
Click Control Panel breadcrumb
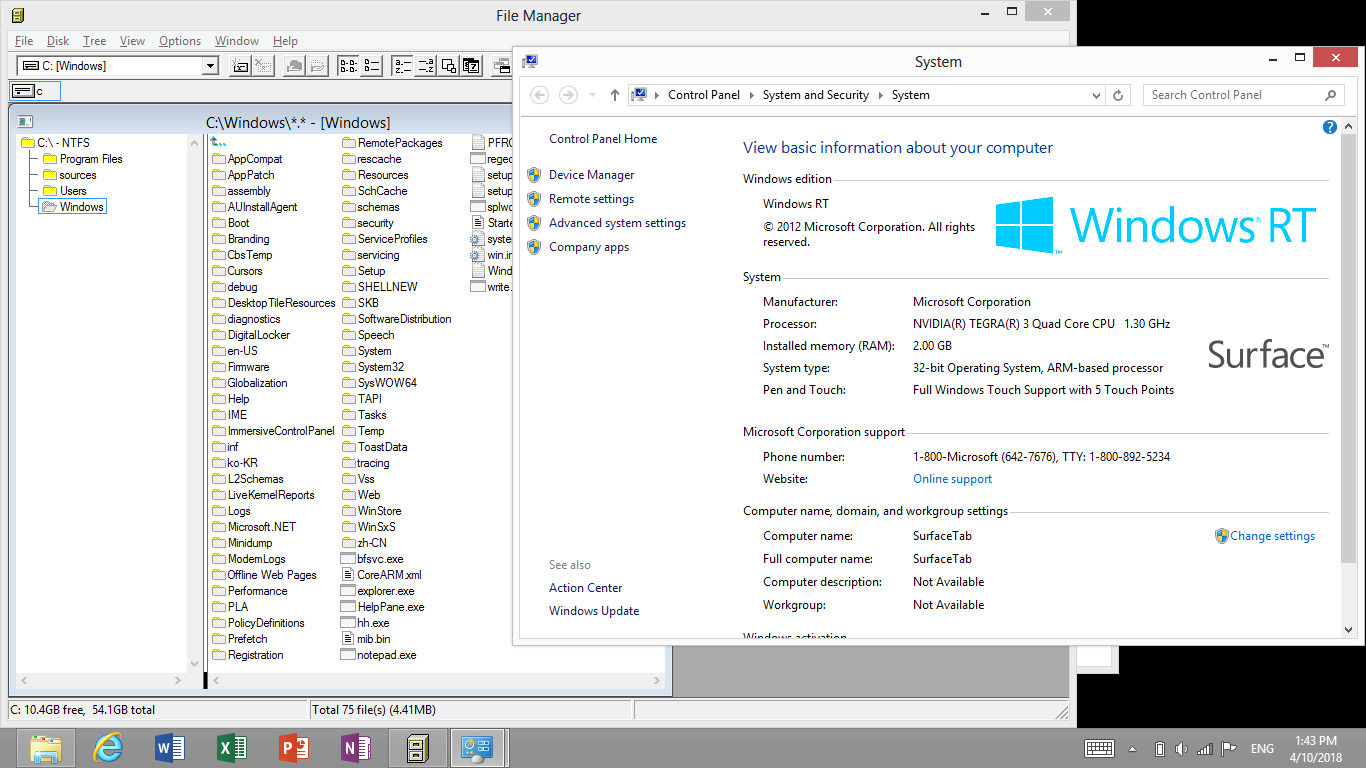(704, 95)
